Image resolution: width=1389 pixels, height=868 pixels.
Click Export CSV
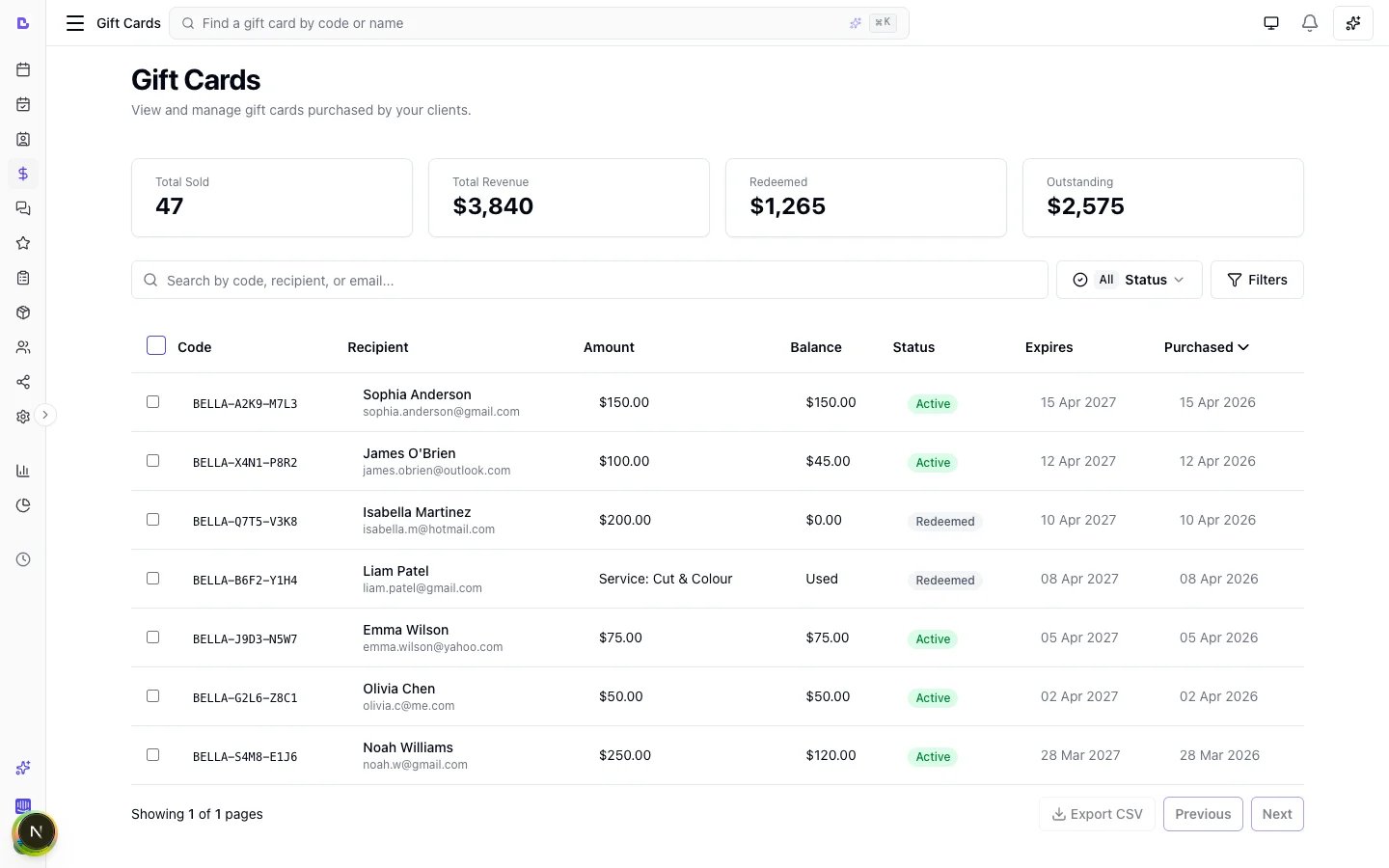pyautogui.click(x=1097, y=814)
